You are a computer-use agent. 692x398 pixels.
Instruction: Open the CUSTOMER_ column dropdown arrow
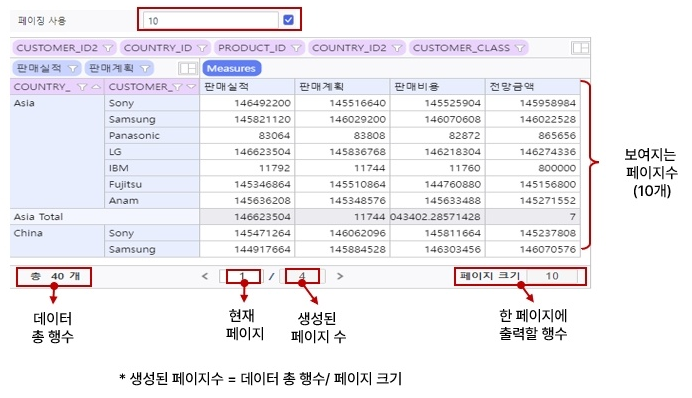click(x=191, y=87)
